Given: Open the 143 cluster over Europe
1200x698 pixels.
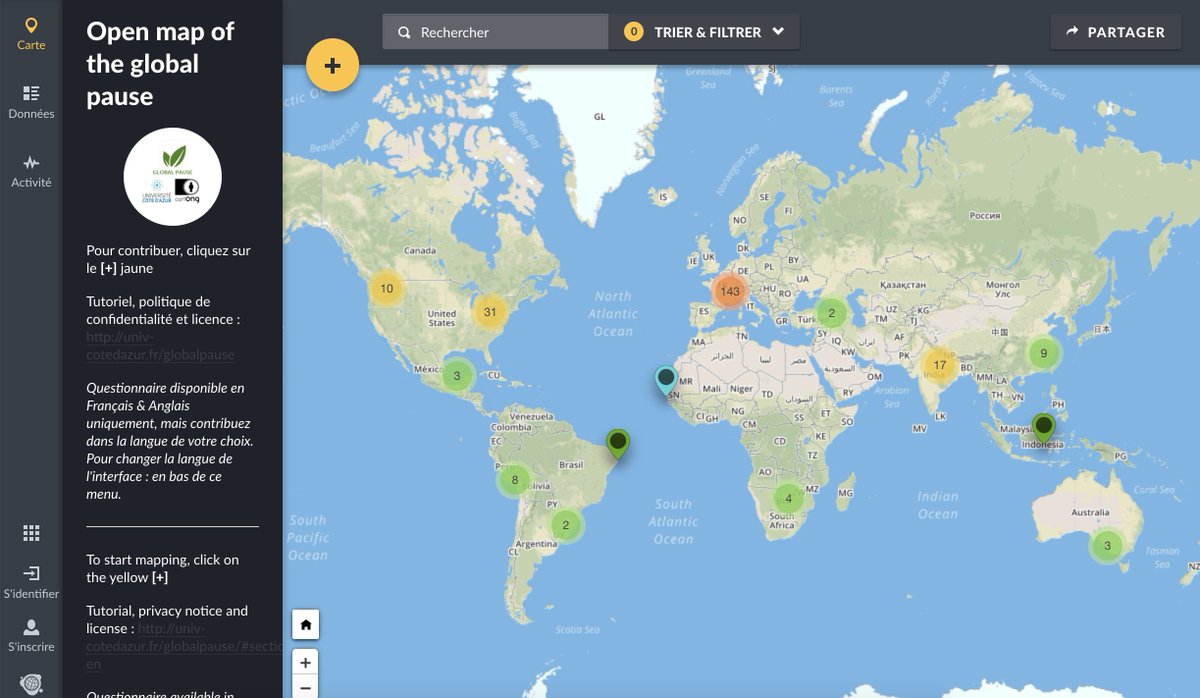Looking at the screenshot, I should point(729,292).
